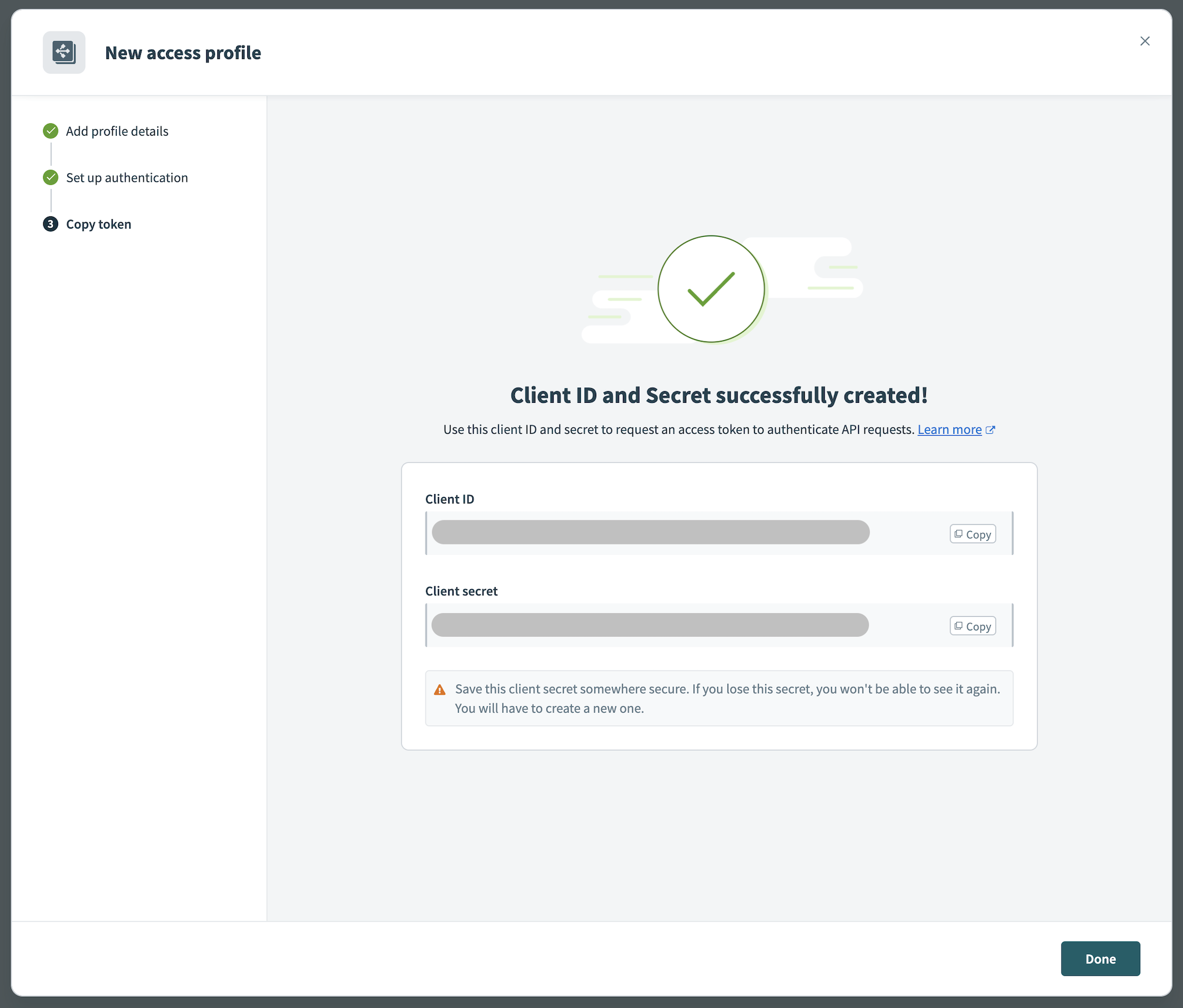Click the green checkmark beside Add profile details
The height and width of the screenshot is (1008, 1183).
[50, 131]
